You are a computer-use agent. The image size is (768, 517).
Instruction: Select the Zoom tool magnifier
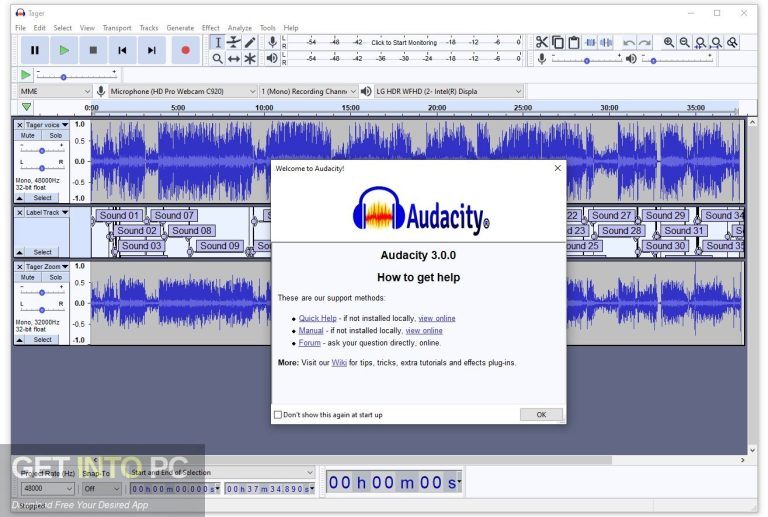(x=217, y=59)
